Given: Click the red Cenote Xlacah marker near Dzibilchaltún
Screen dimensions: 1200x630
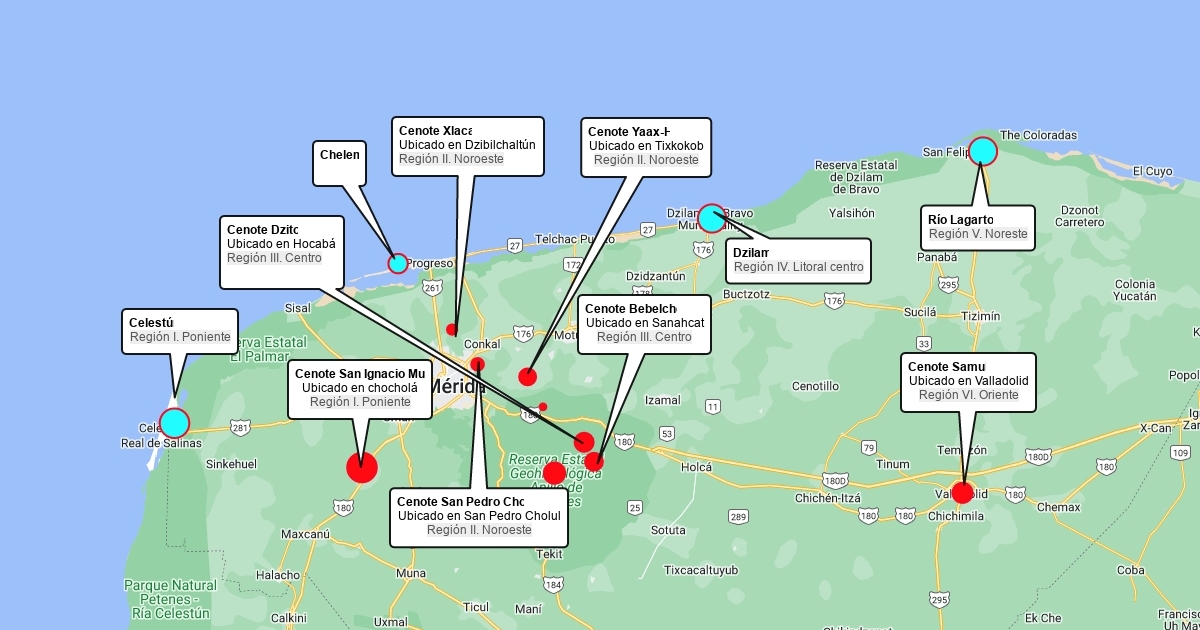Looking at the screenshot, I should [x=452, y=329].
